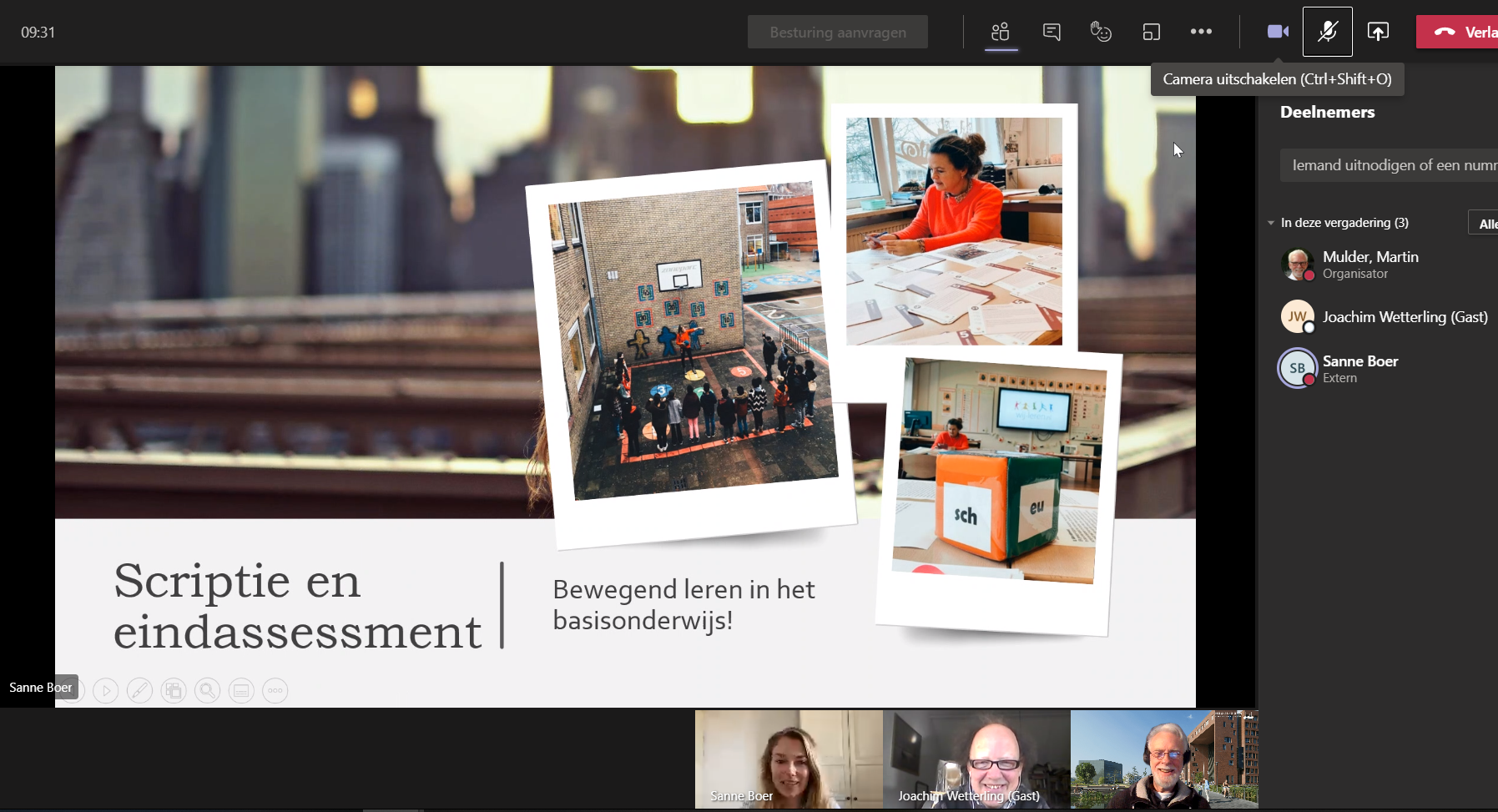This screenshot has height=812, width=1498.
Task: Toggle subtitles on the slide show
Action: coord(241,691)
